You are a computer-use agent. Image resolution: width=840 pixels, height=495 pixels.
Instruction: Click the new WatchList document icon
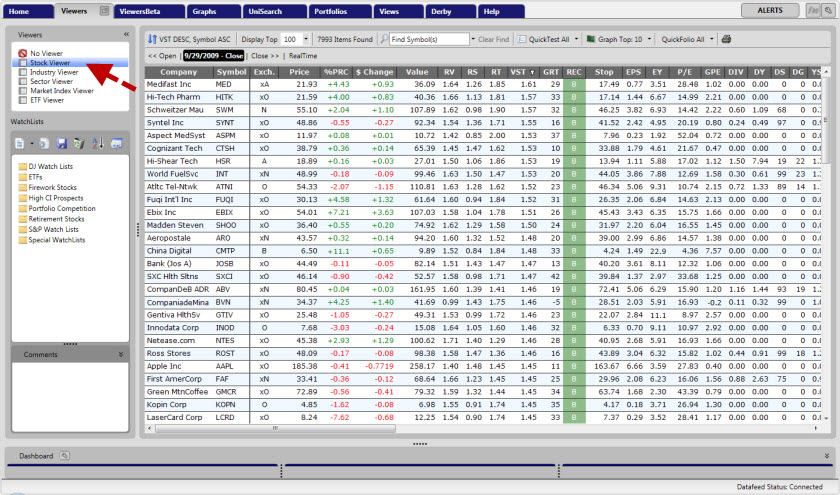(x=20, y=144)
